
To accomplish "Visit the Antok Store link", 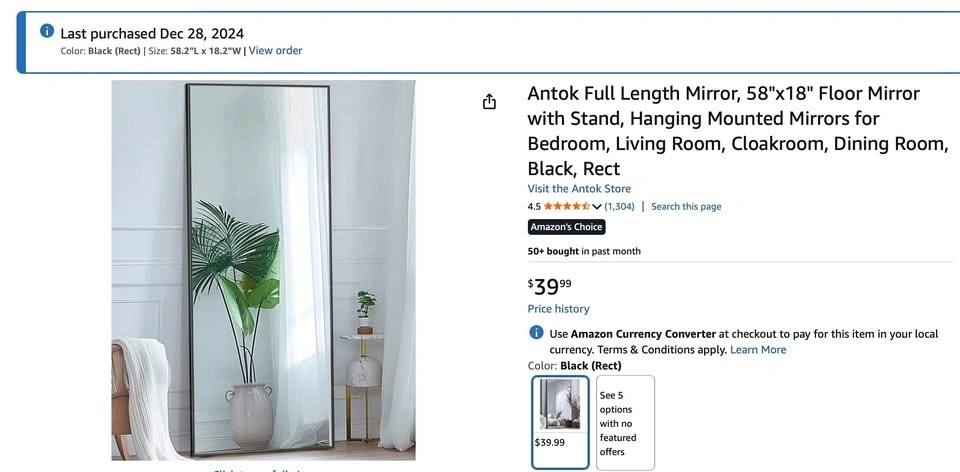I will 579,189.
